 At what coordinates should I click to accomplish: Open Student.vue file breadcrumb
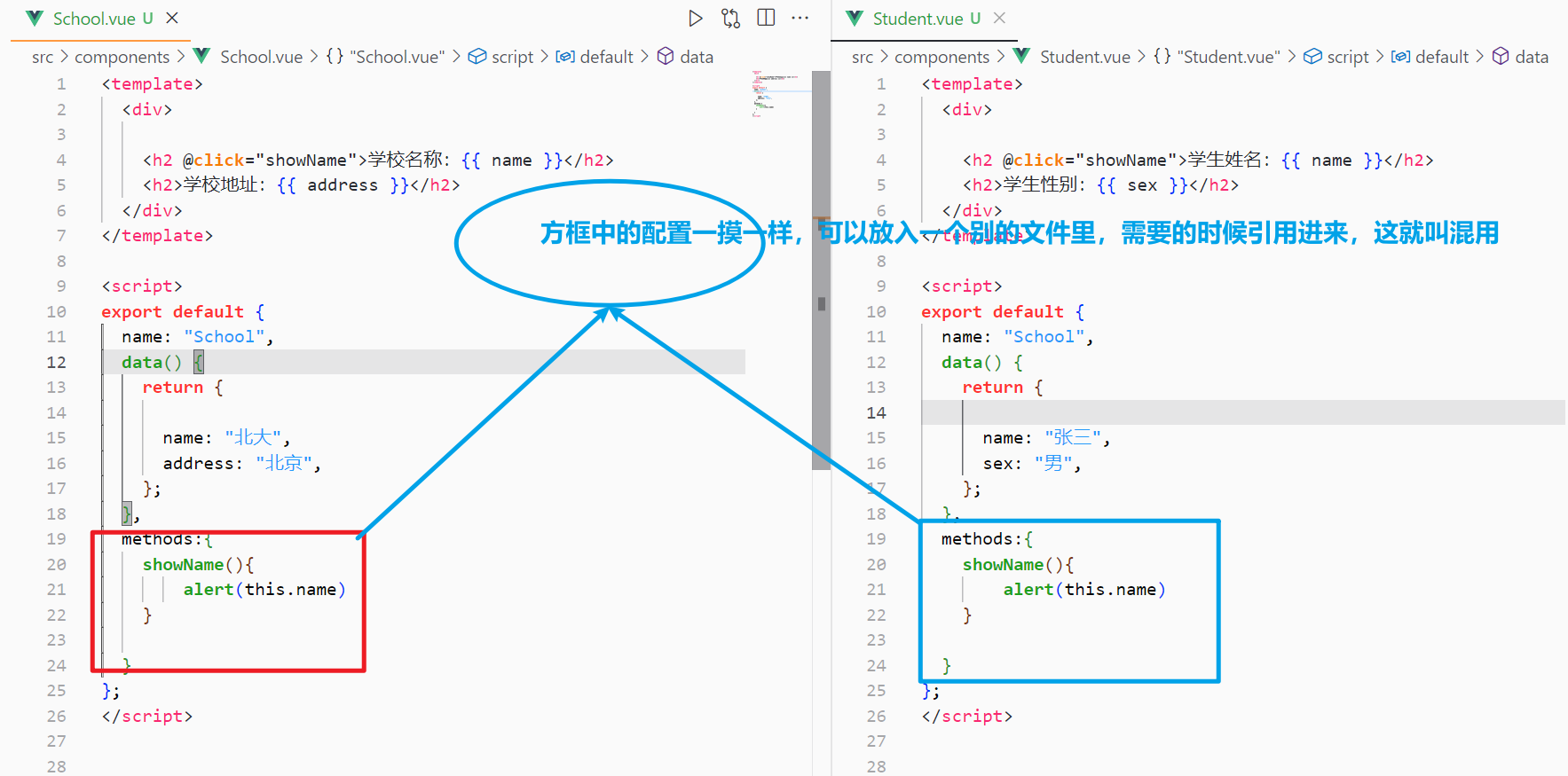point(1084,57)
